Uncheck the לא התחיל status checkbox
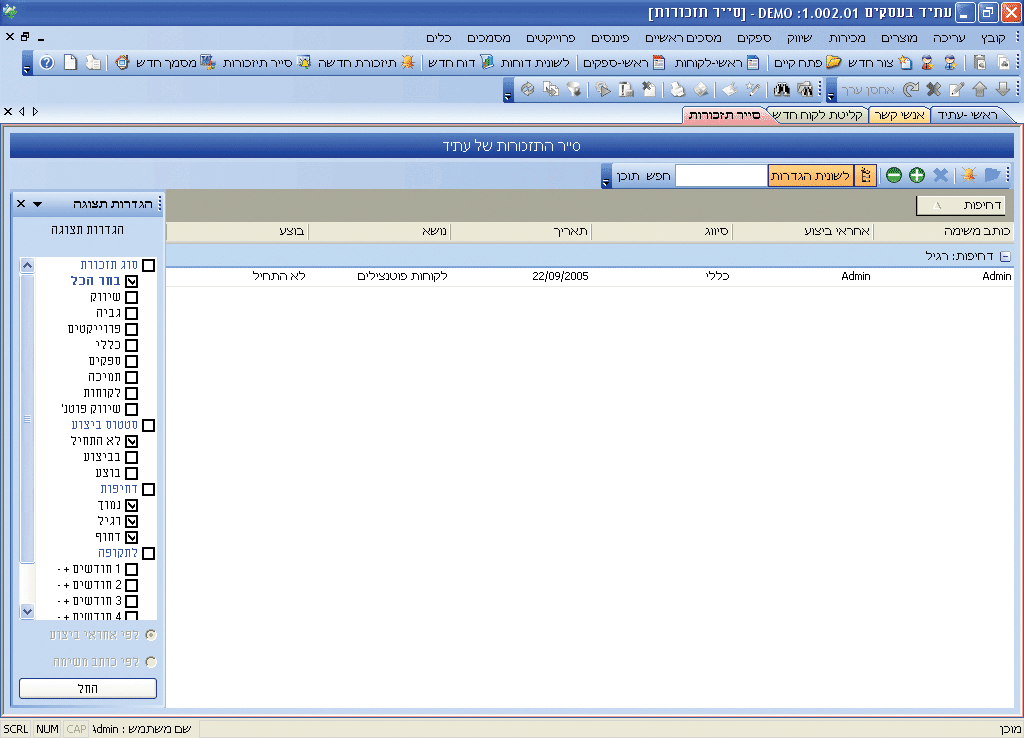Viewport: 1024px width, 738px height. [131, 441]
